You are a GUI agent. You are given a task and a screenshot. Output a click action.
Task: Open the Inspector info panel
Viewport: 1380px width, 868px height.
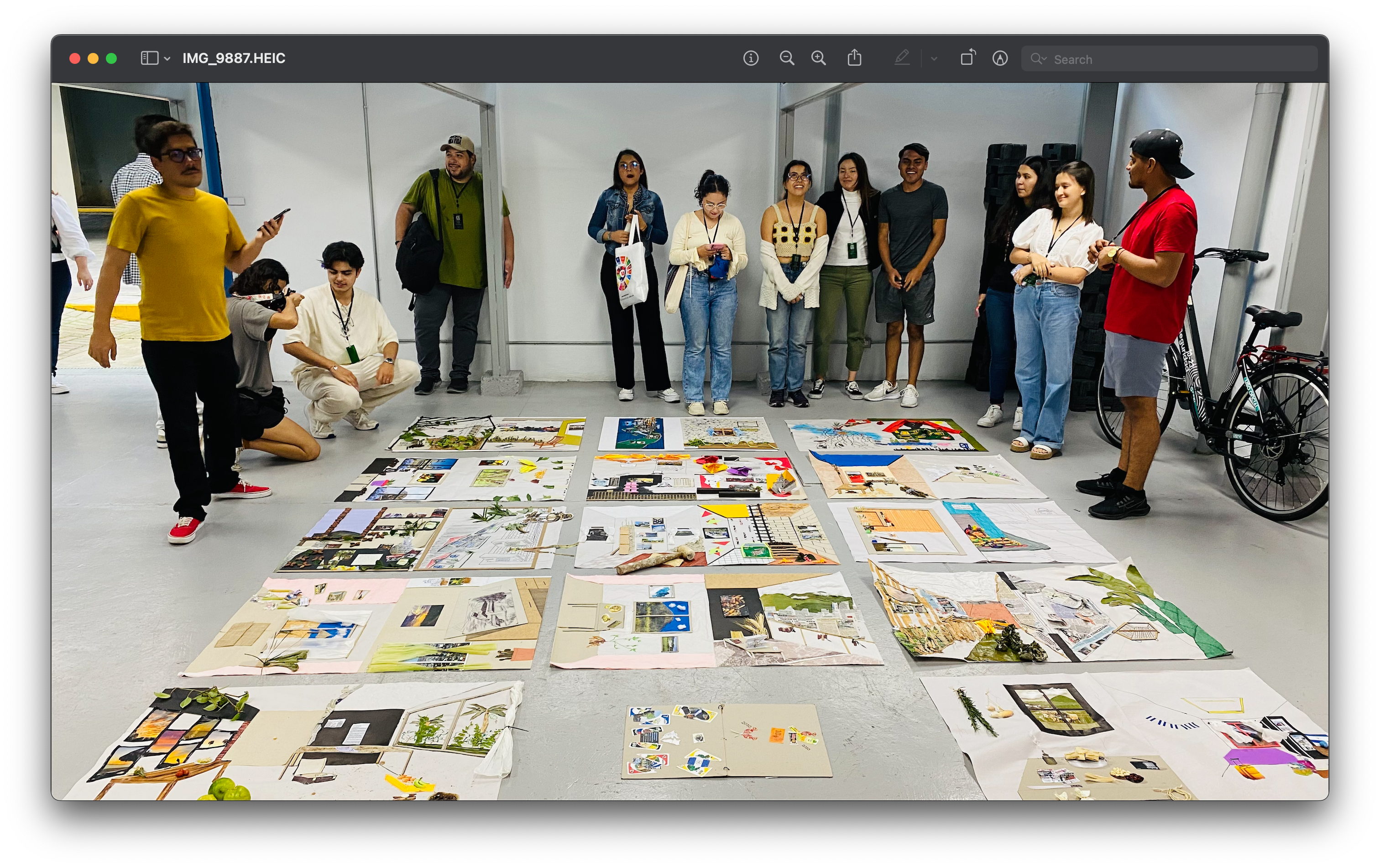pyautogui.click(x=751, y=58)
